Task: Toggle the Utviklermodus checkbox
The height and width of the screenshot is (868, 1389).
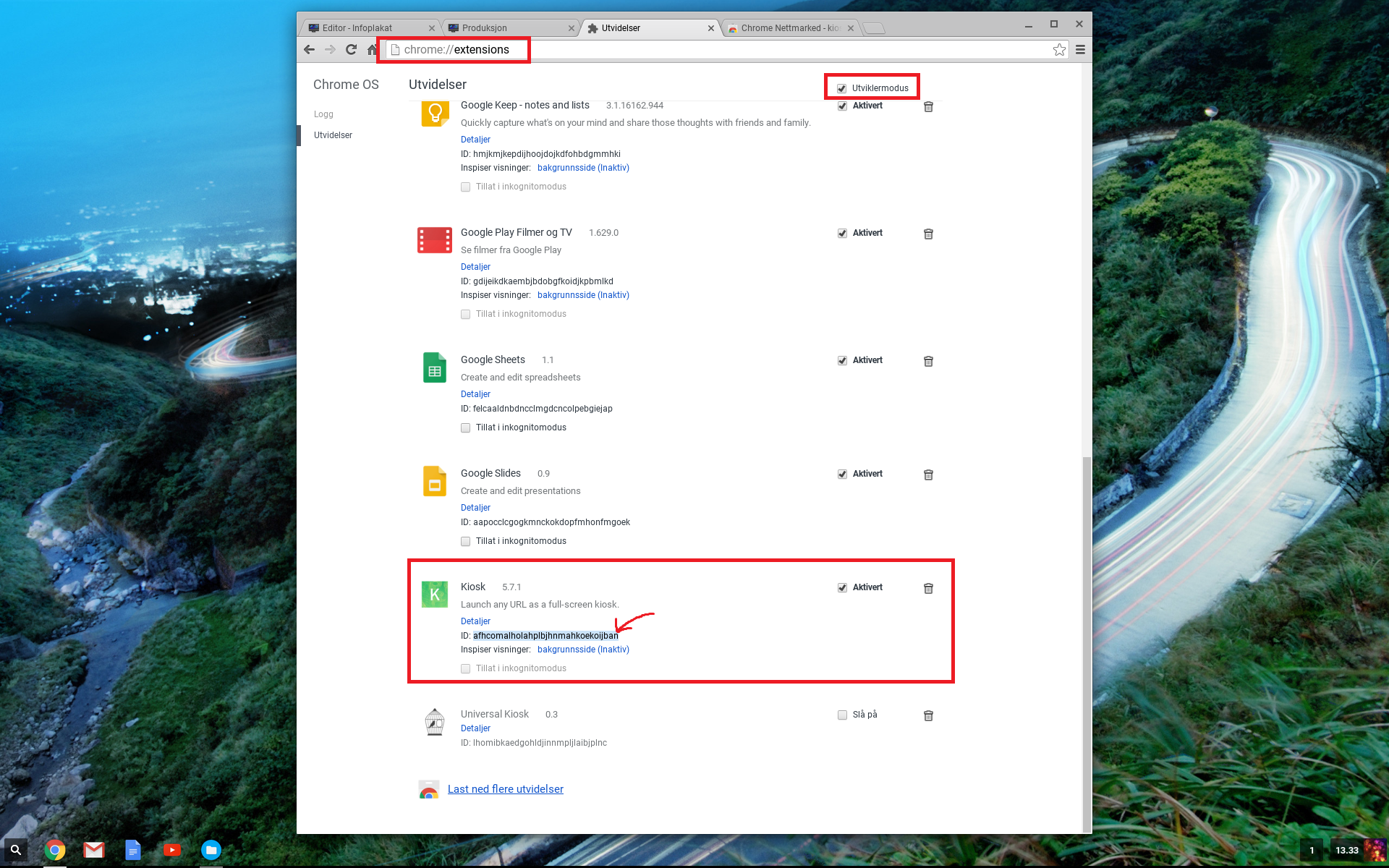Action: click(x=842, y=88)
